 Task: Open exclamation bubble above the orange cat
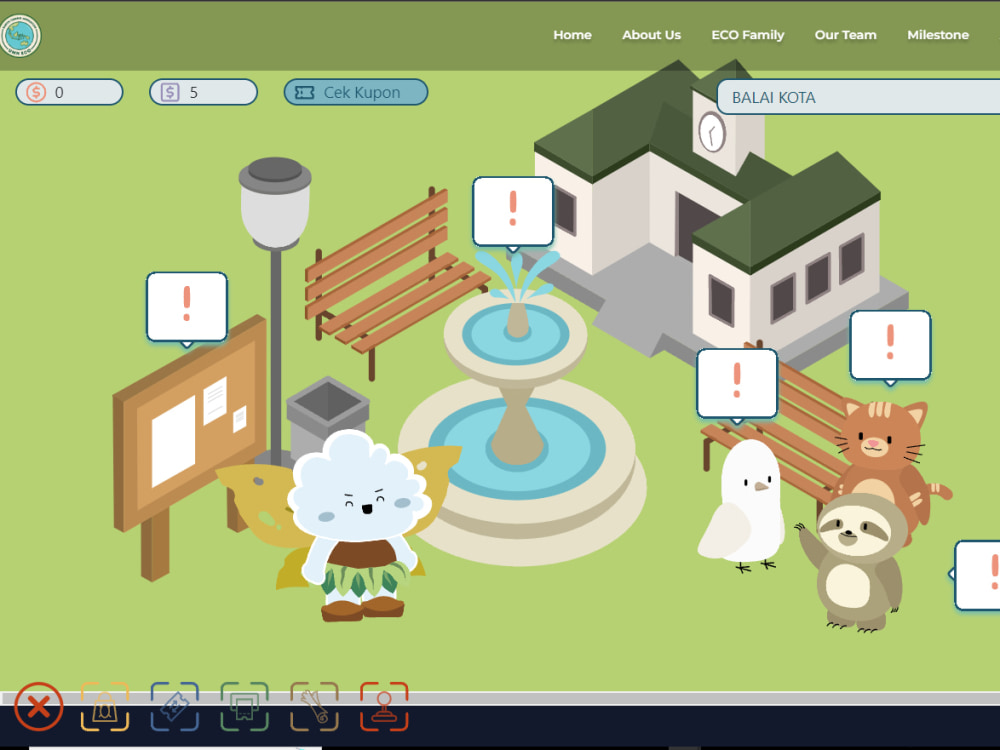click(x=890, y=347)
